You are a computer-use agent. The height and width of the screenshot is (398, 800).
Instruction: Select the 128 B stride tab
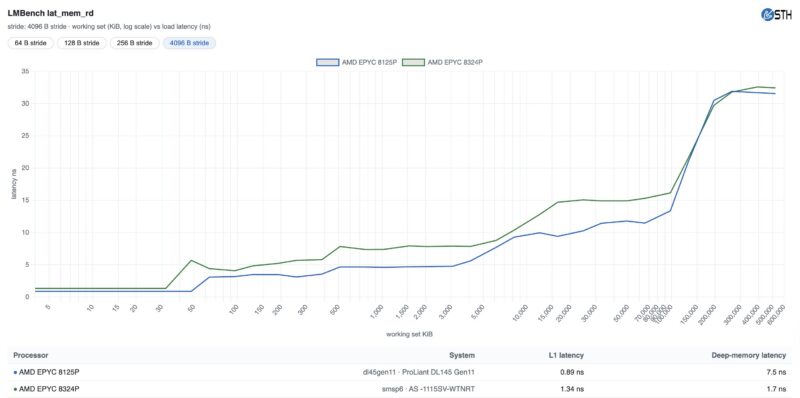pos(82,43)
